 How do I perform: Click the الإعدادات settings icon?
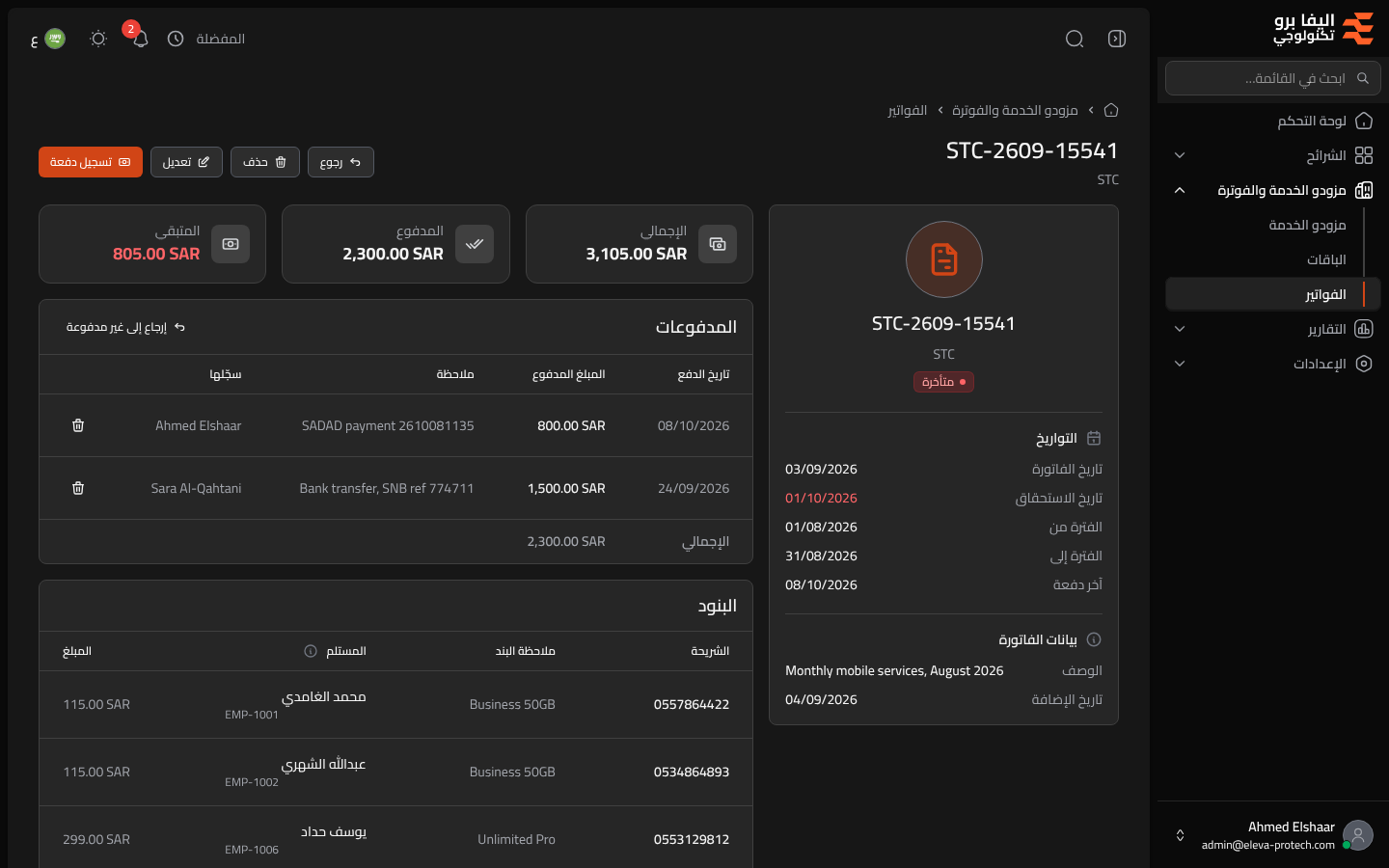(1364, 364)
